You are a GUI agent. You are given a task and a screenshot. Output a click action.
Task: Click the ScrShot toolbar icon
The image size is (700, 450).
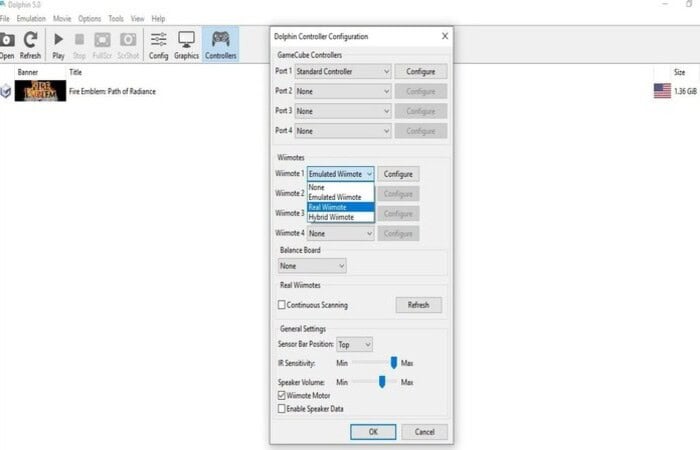128,45
